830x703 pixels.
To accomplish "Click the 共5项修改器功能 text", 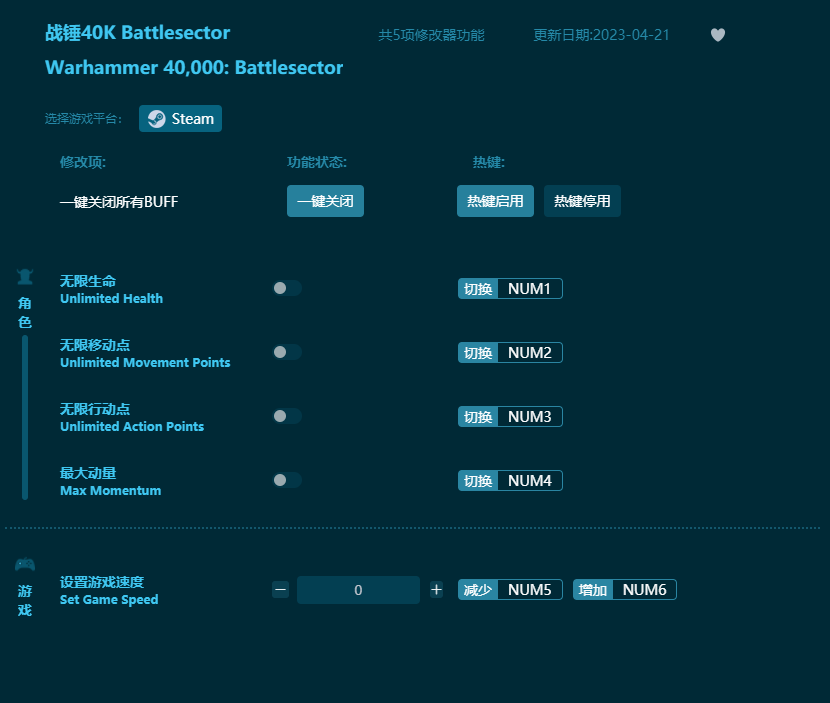I will (x=431, y=35).
